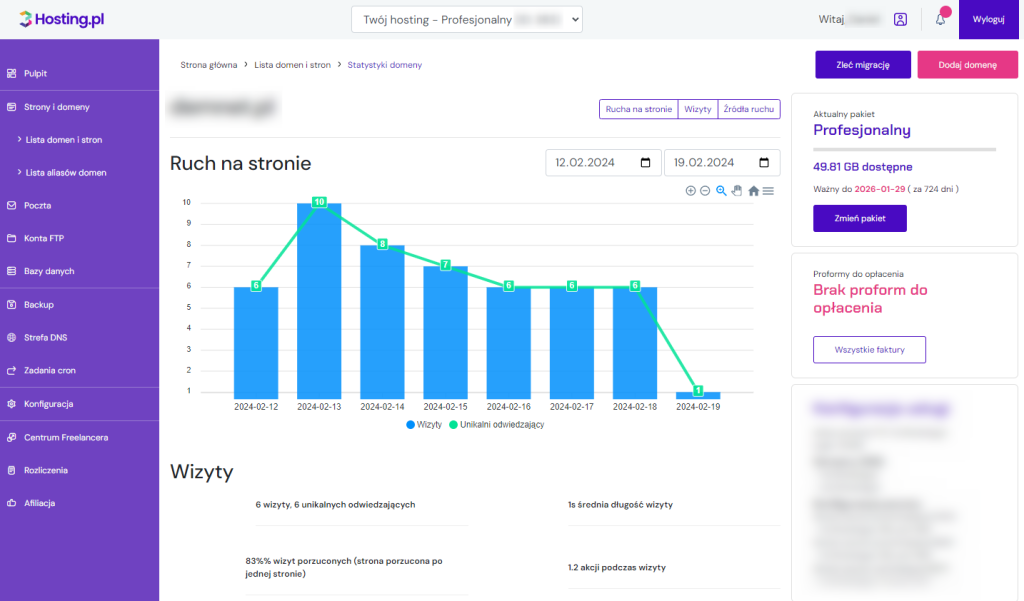
Task: Click the chart zoom-in plus icon
Action: (x=690, y=191)
